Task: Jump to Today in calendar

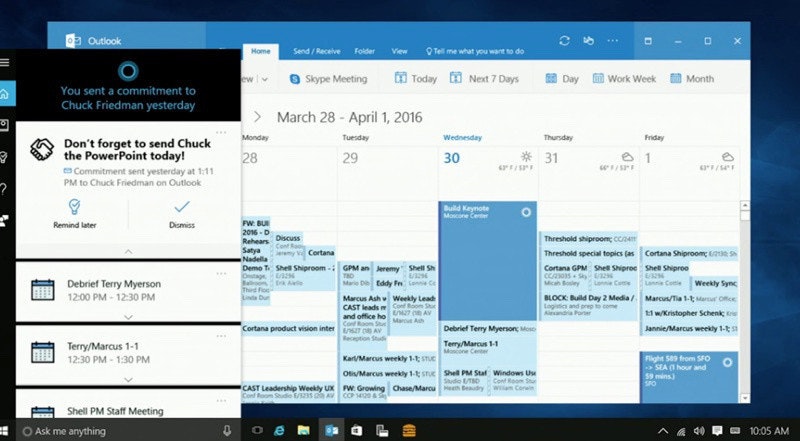Action: coord(416,78)
